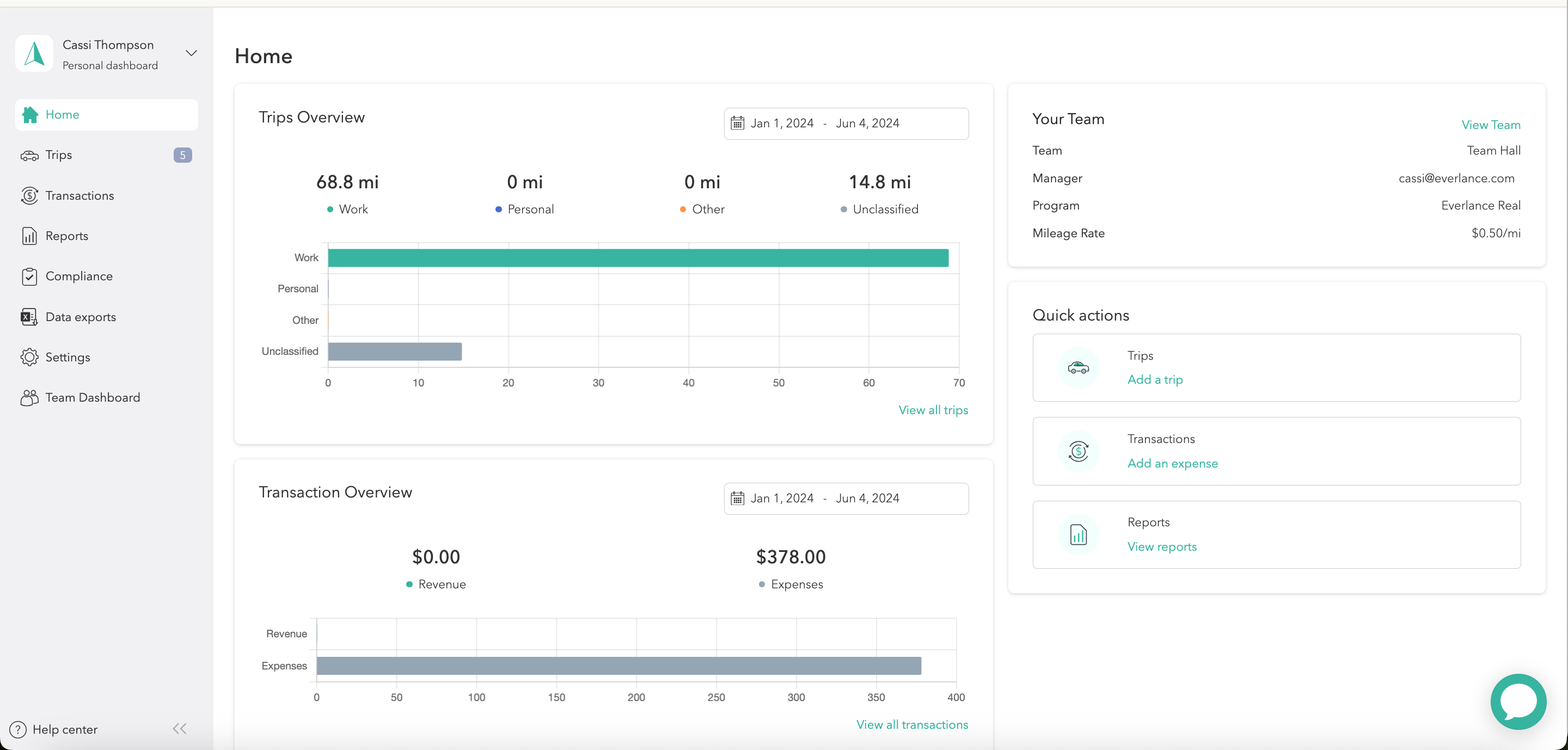Click the Everlance logo icon
Viewport: 1568px width, 750px height.
(x=34, y=53)
